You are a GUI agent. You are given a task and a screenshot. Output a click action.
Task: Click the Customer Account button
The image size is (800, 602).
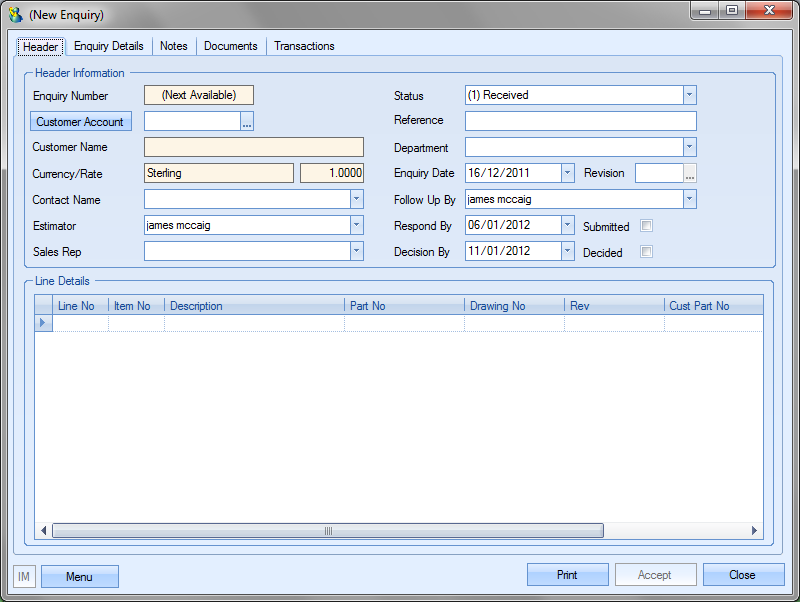80,122
